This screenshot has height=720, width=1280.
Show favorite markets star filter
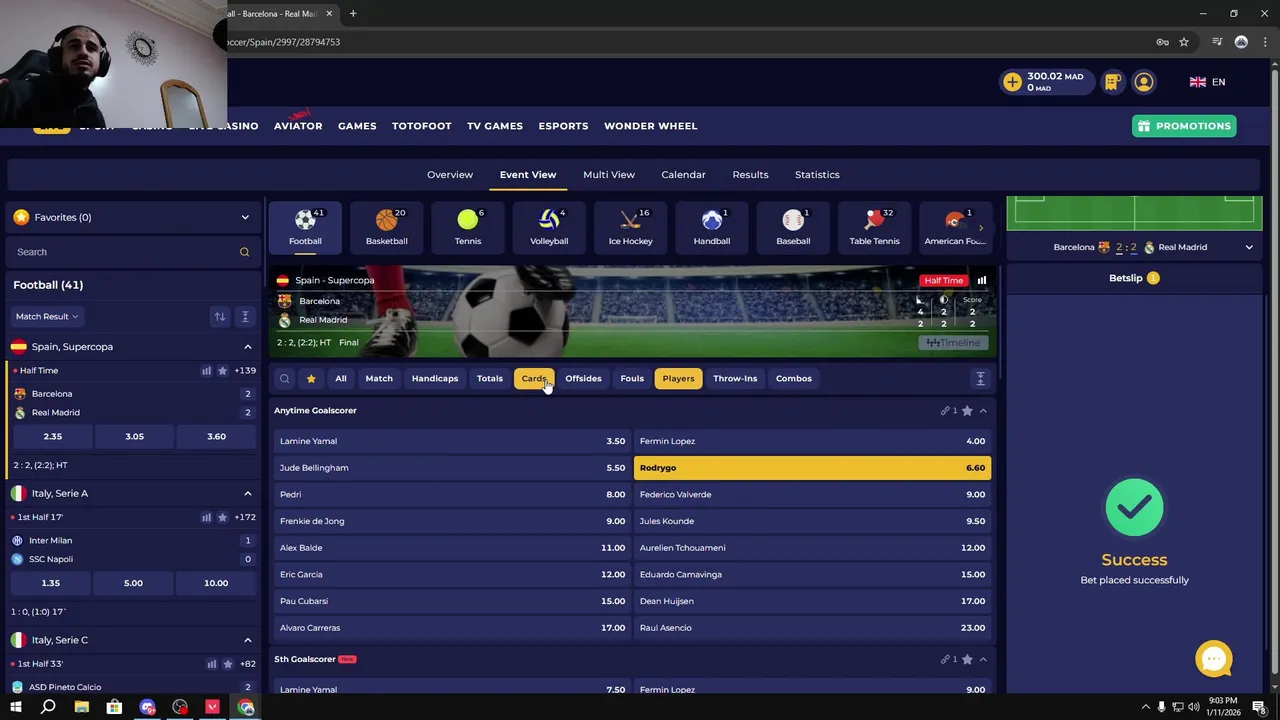pyautogui.click(x=311, y=379)
